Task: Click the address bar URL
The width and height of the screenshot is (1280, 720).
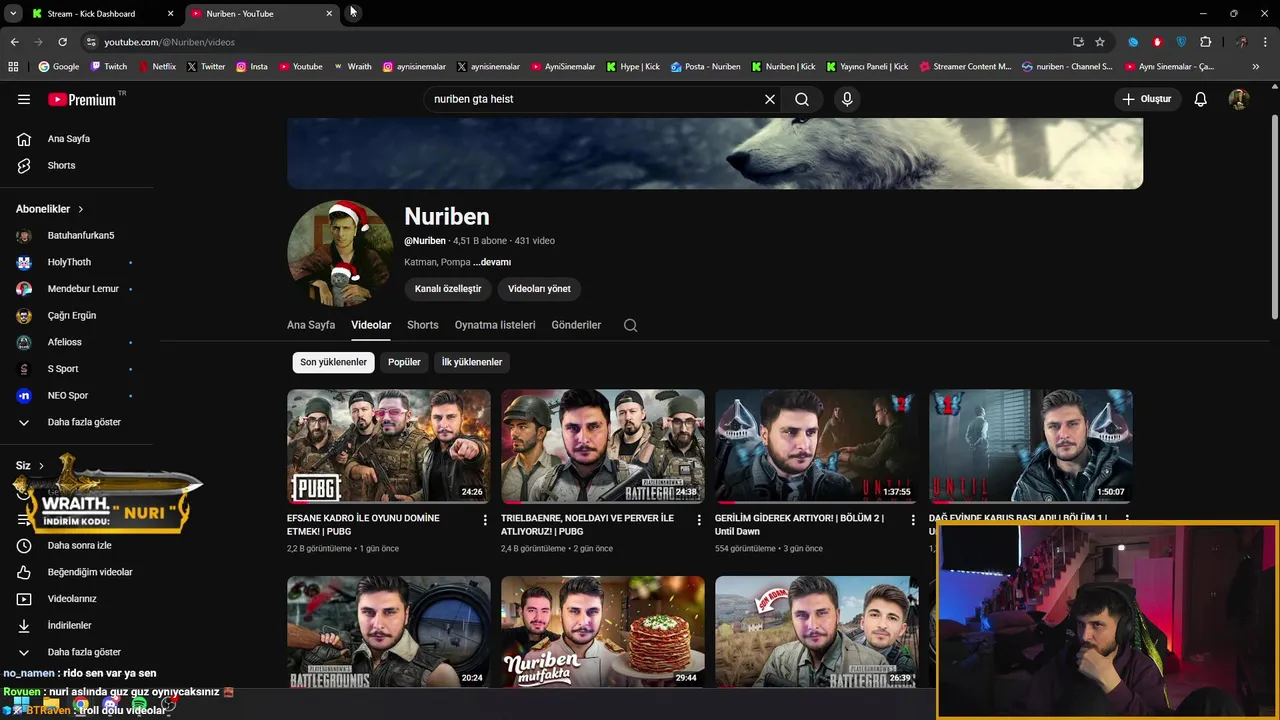Action: 169,42
